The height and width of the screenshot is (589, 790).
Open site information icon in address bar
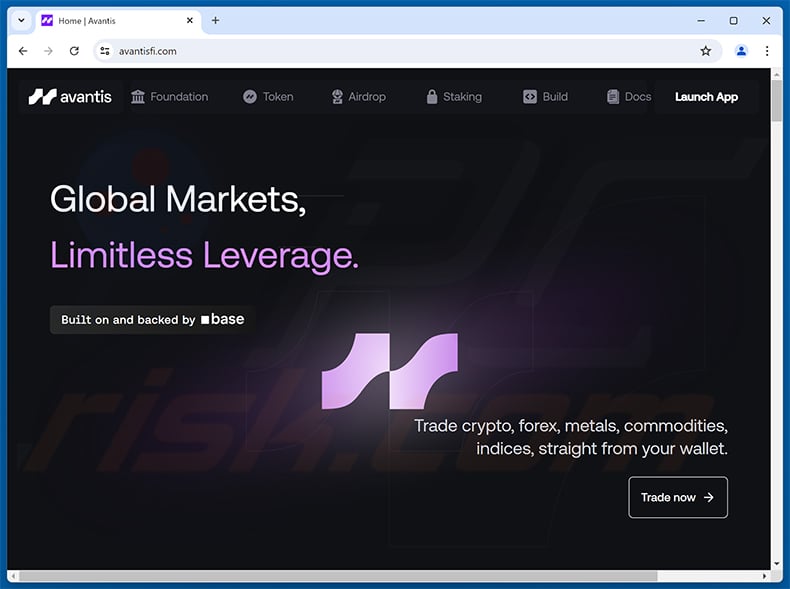pyautogui.click(x=105, y=51)
